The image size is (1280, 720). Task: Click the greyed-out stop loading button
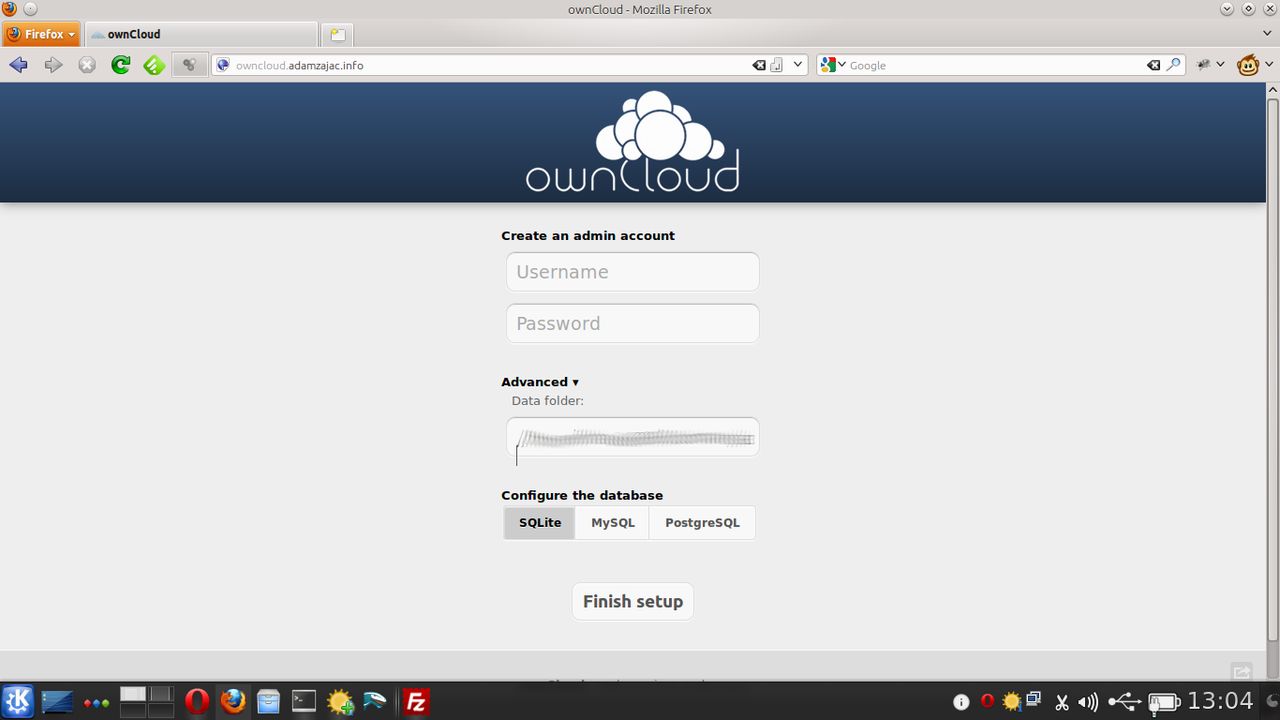(87, 65)
